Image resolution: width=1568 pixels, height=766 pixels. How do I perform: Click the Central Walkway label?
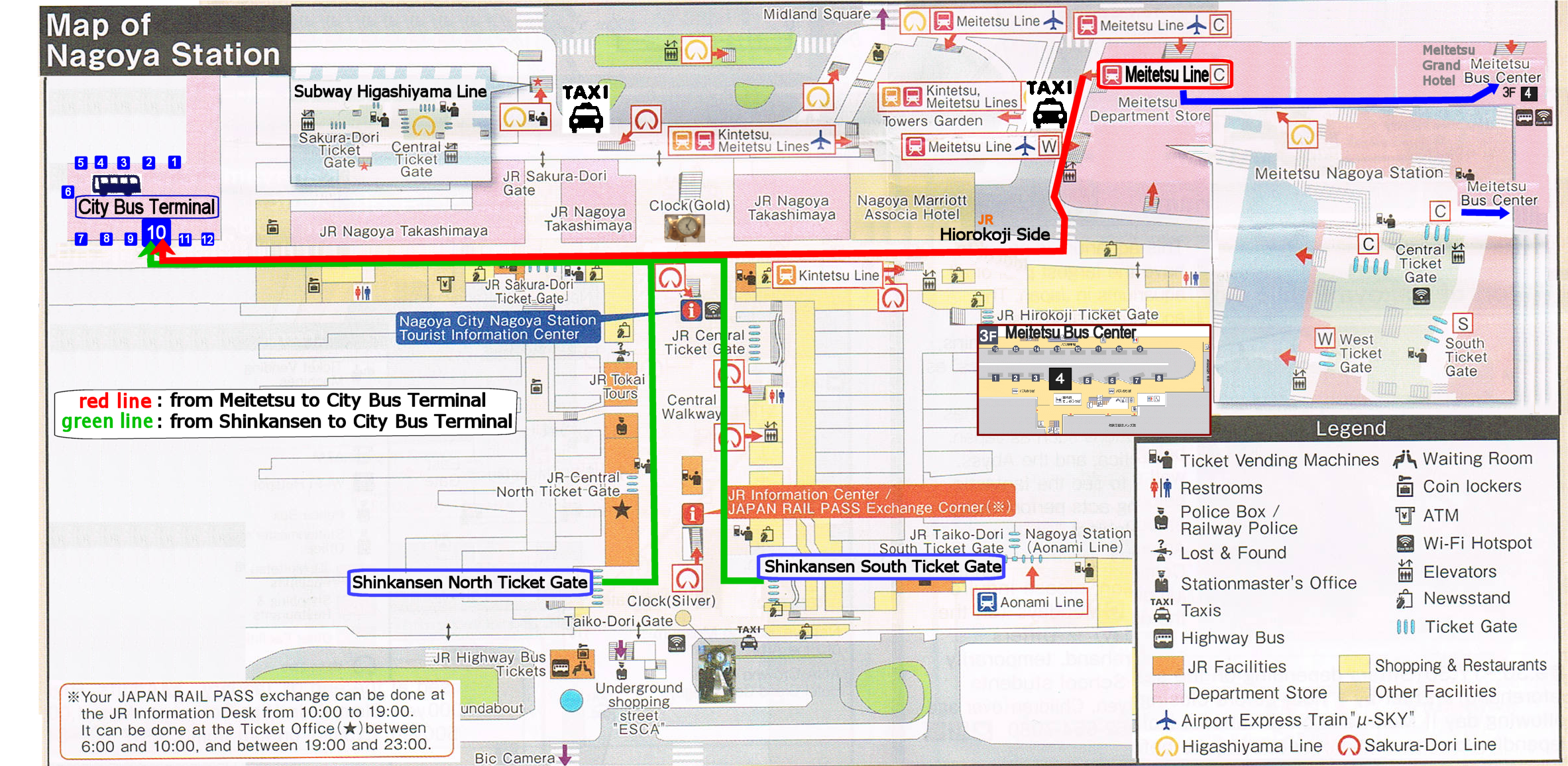(691, 407)
